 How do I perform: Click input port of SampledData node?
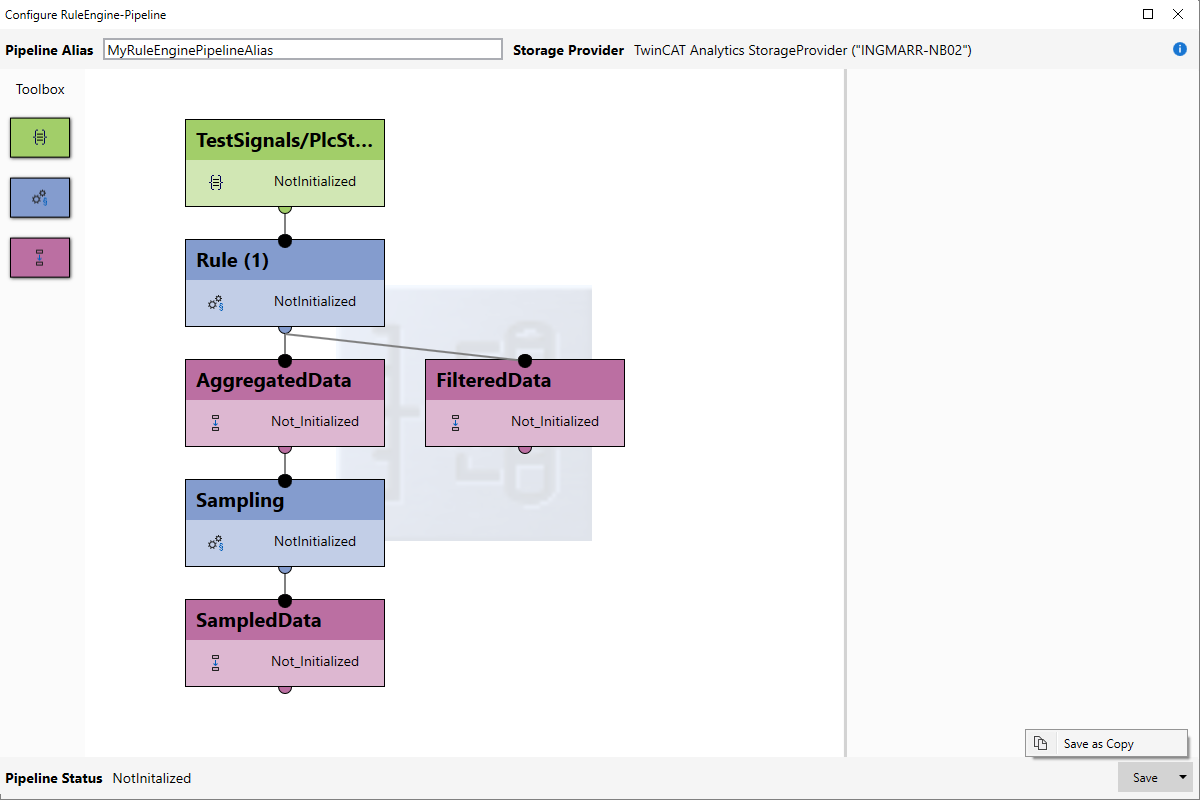pos(285,600)
